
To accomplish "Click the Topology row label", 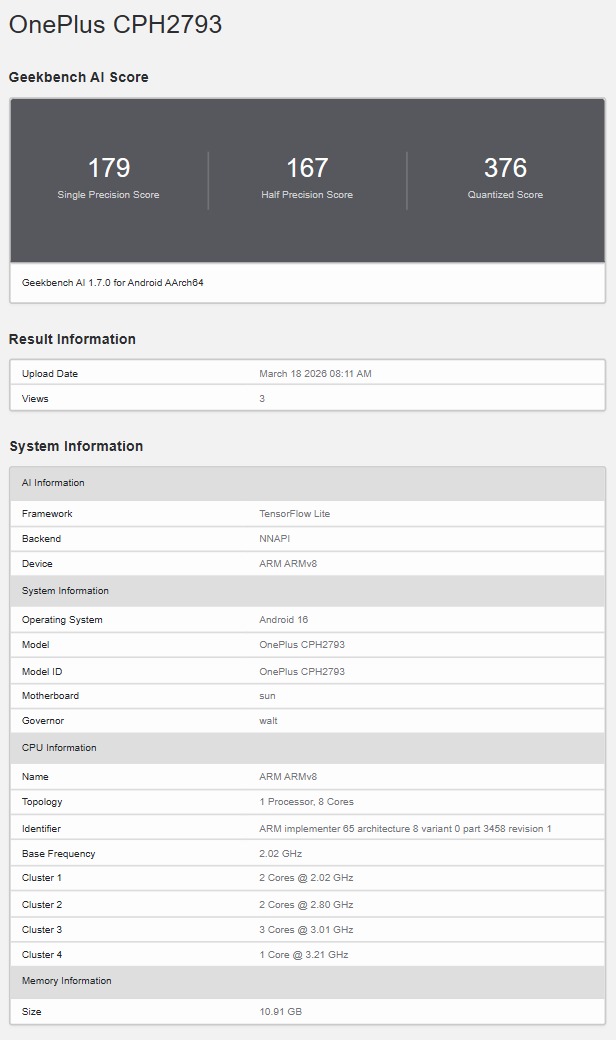I will tap(42, 802).
